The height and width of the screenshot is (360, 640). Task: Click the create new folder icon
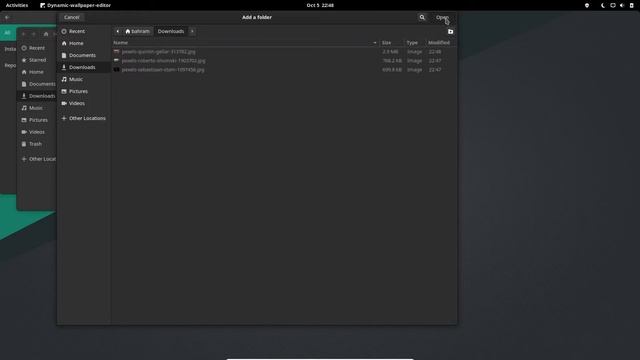click(x=450, y=31)
